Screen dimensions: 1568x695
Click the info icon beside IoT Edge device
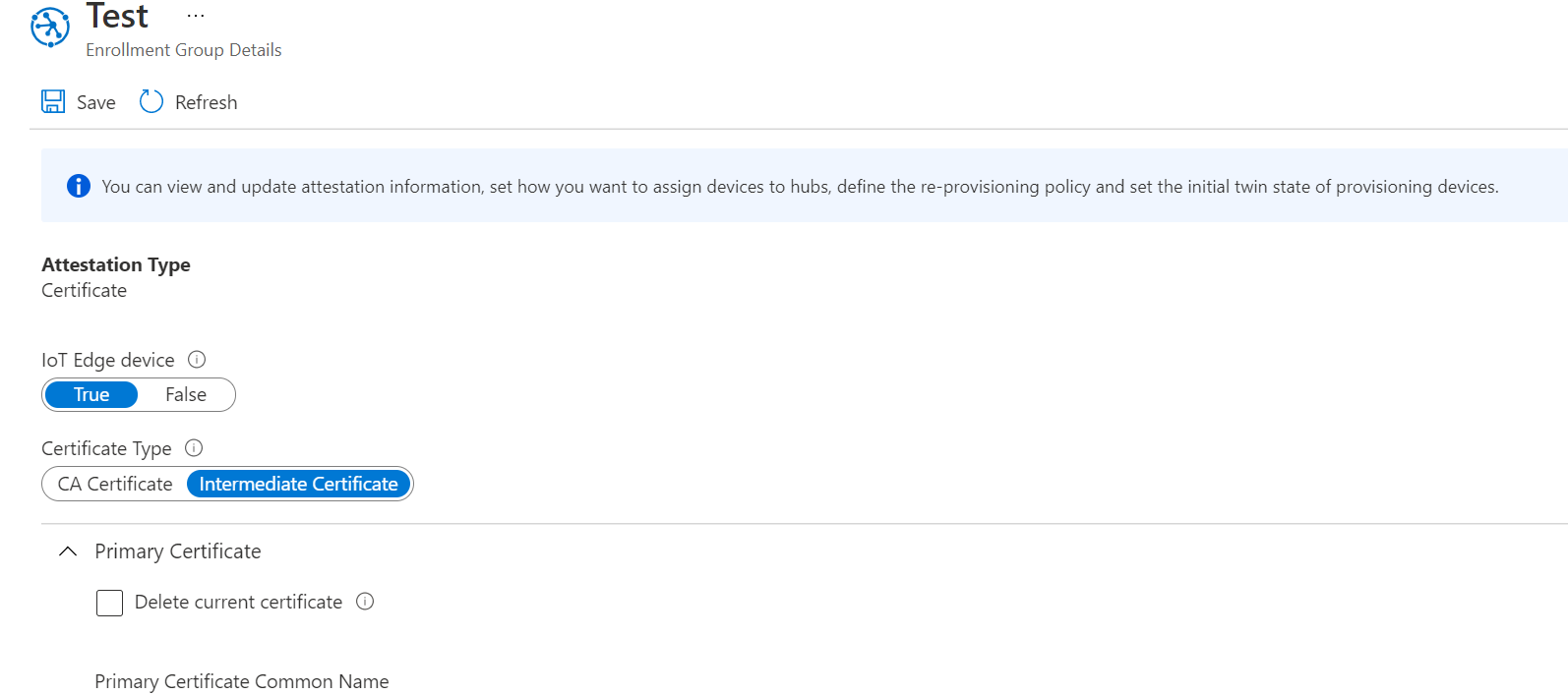tap(199, 359)
